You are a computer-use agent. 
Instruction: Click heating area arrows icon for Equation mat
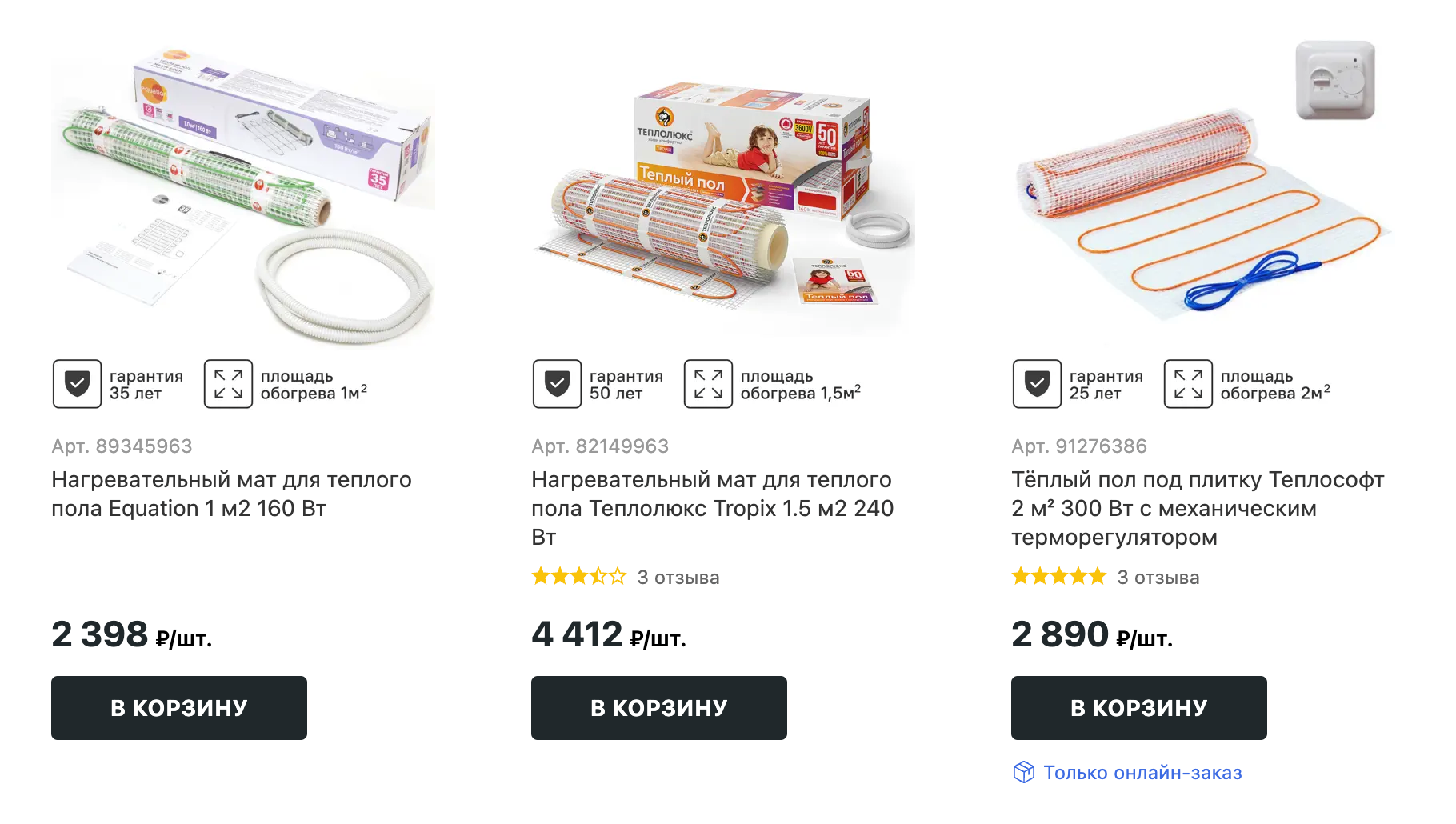[228, 384]
